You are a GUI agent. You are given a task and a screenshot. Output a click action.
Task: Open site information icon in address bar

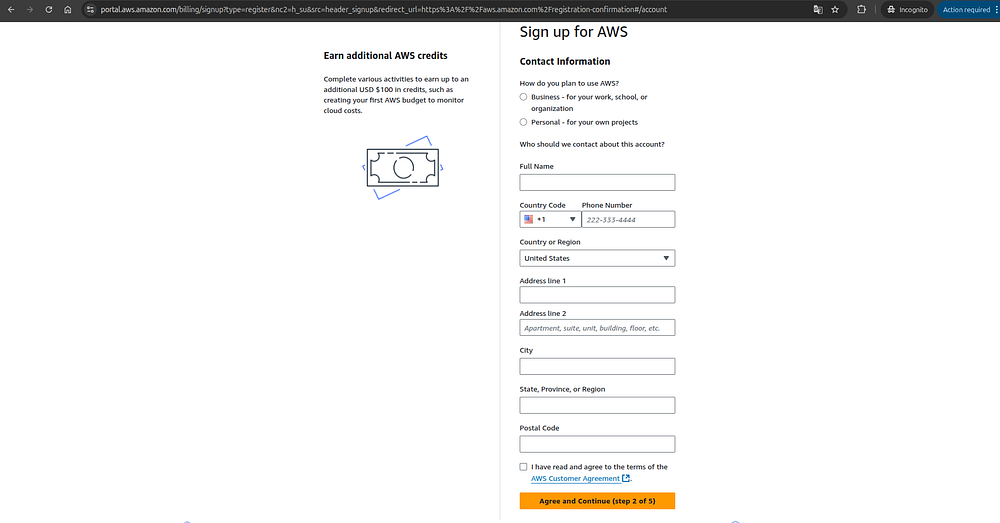coord(89,9)
